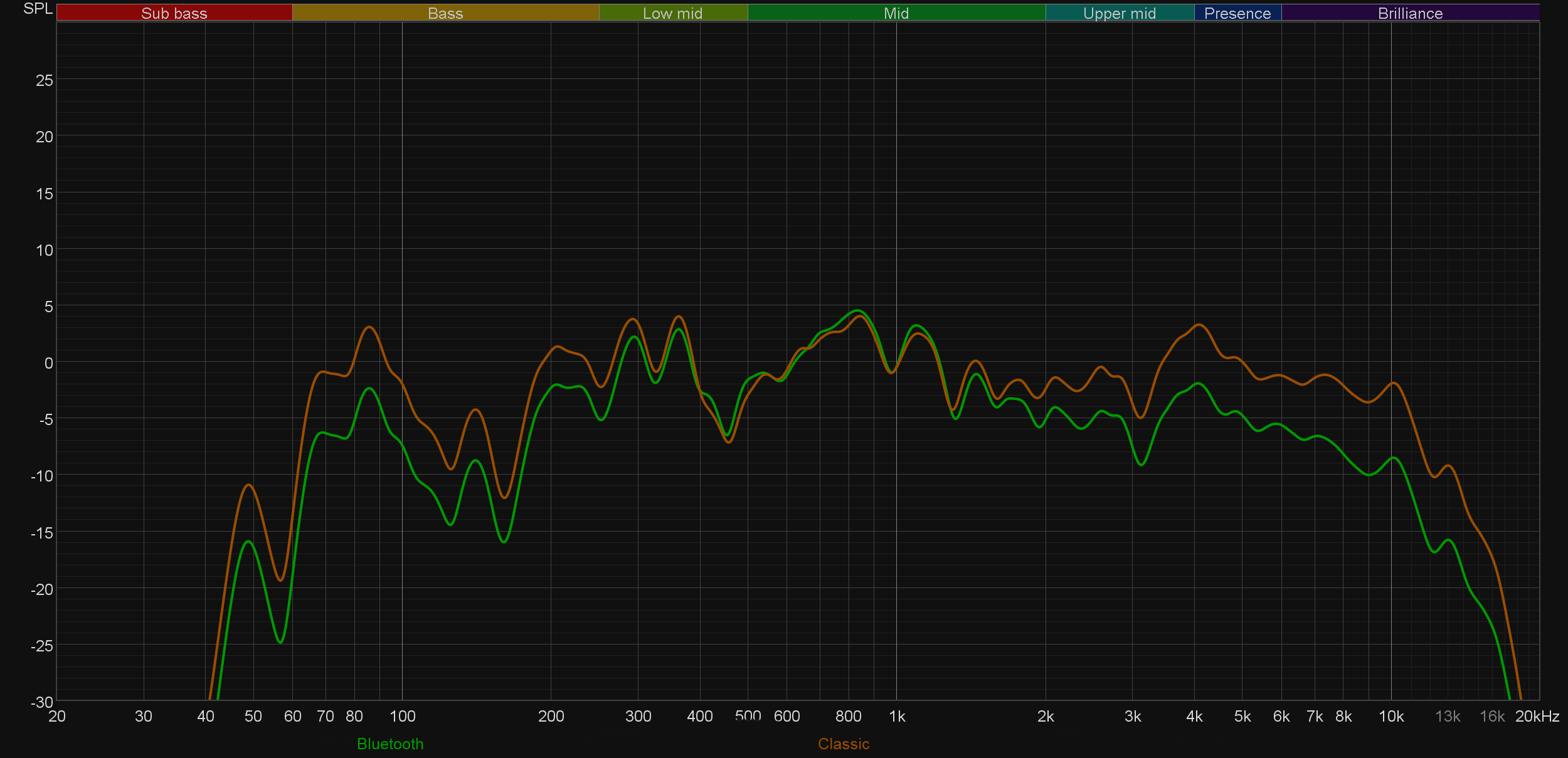
Task: Click the Bass frequency band header
Action: pyautogui.click(x=445, y=13)
